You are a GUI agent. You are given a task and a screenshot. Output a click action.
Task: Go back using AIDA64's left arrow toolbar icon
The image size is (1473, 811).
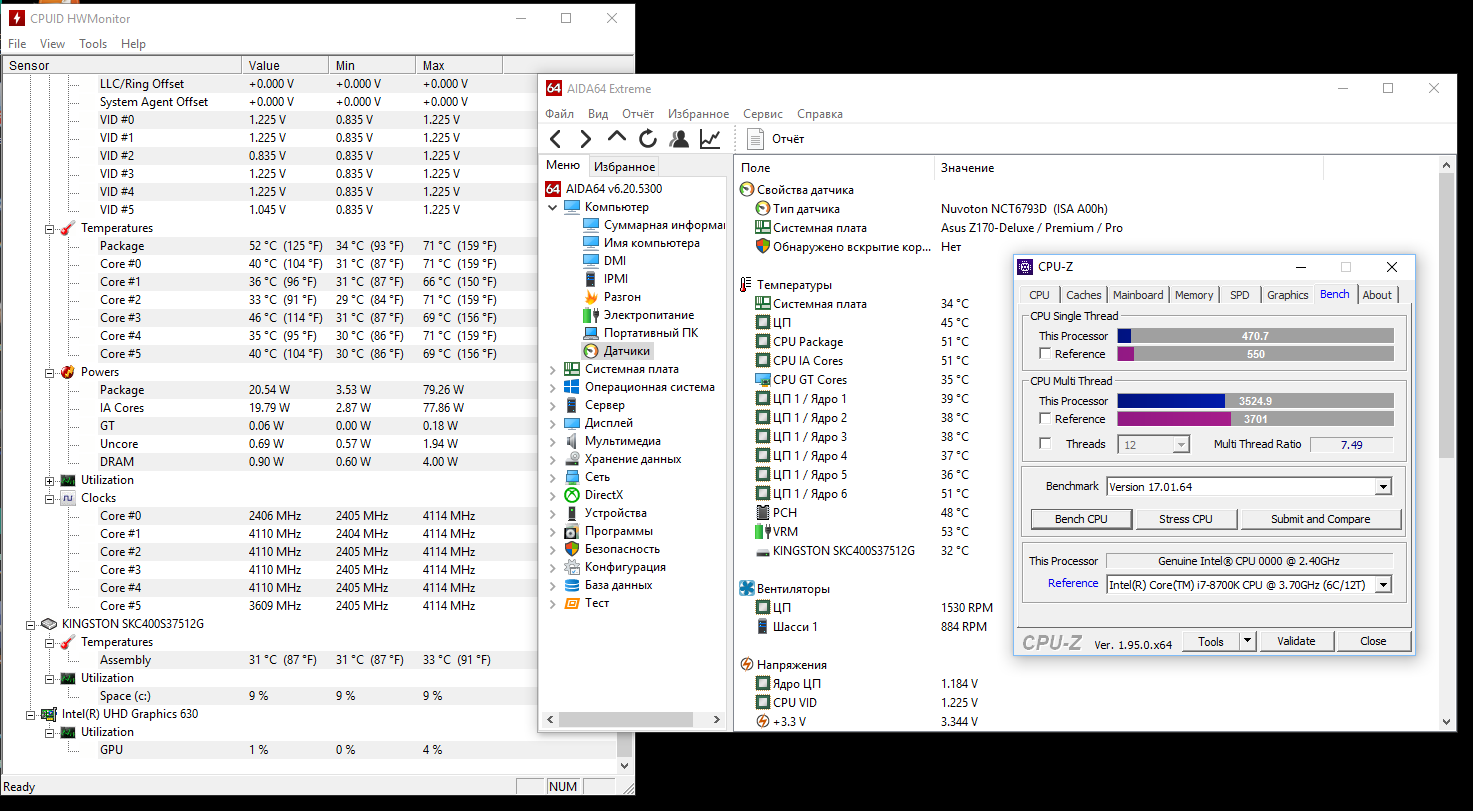coord(556,139)
